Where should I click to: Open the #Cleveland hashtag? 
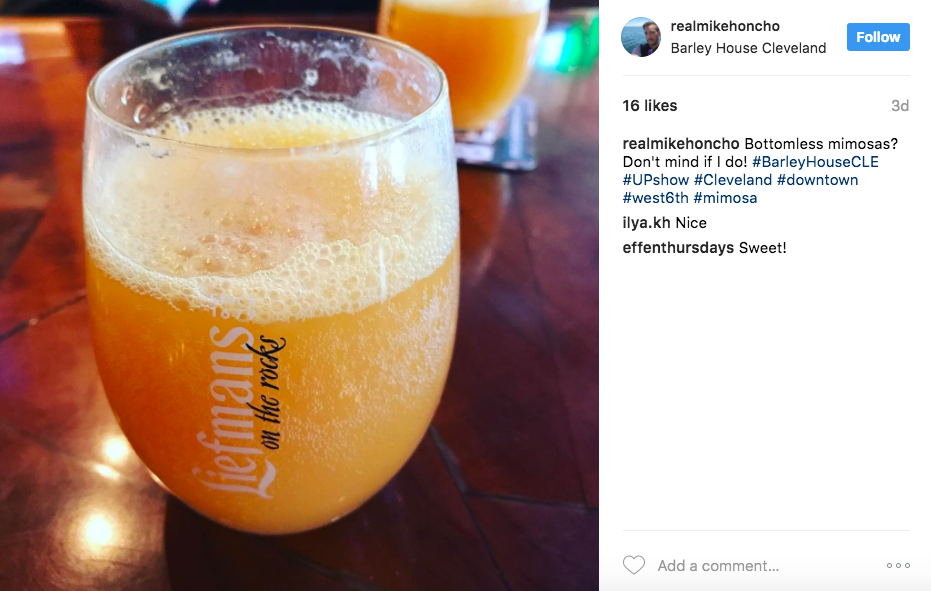[x=733, y=180]
